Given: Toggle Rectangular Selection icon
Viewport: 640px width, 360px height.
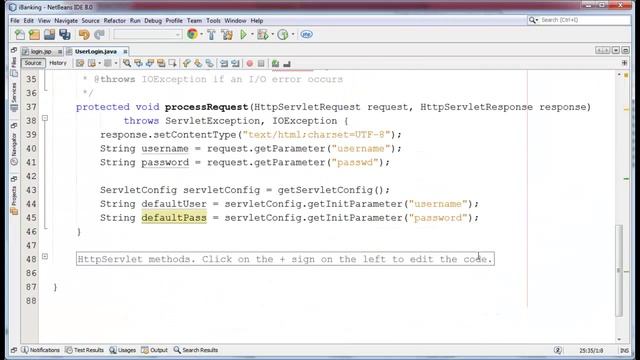Looking at the screenshot, I should (x=172, y=63).
